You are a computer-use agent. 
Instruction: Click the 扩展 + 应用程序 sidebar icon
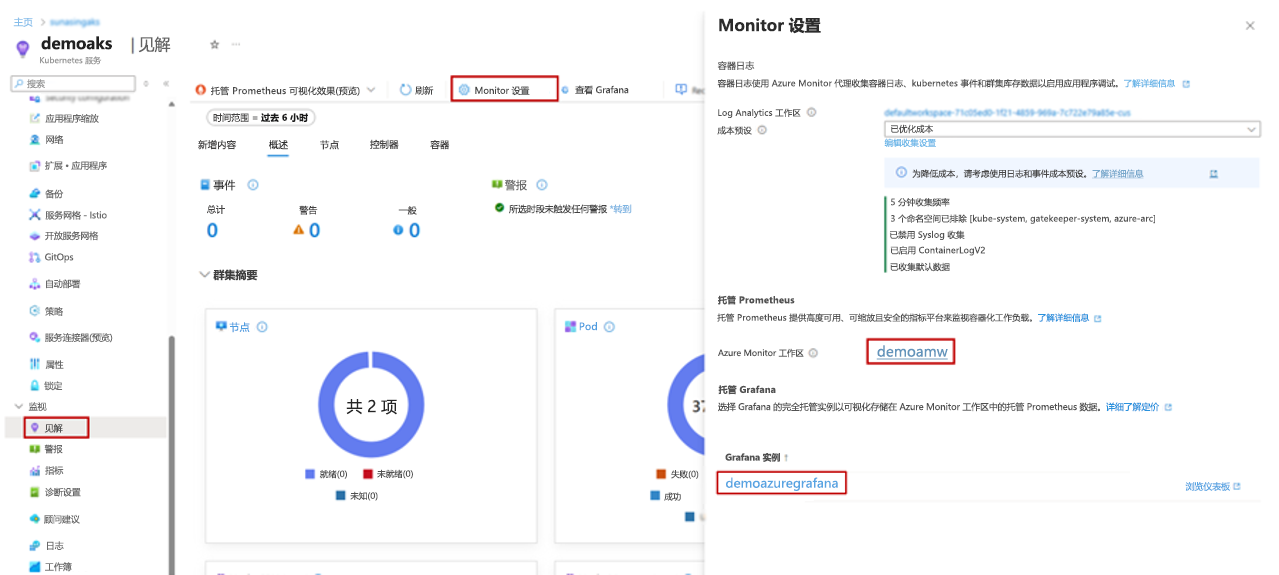(35, 166)
